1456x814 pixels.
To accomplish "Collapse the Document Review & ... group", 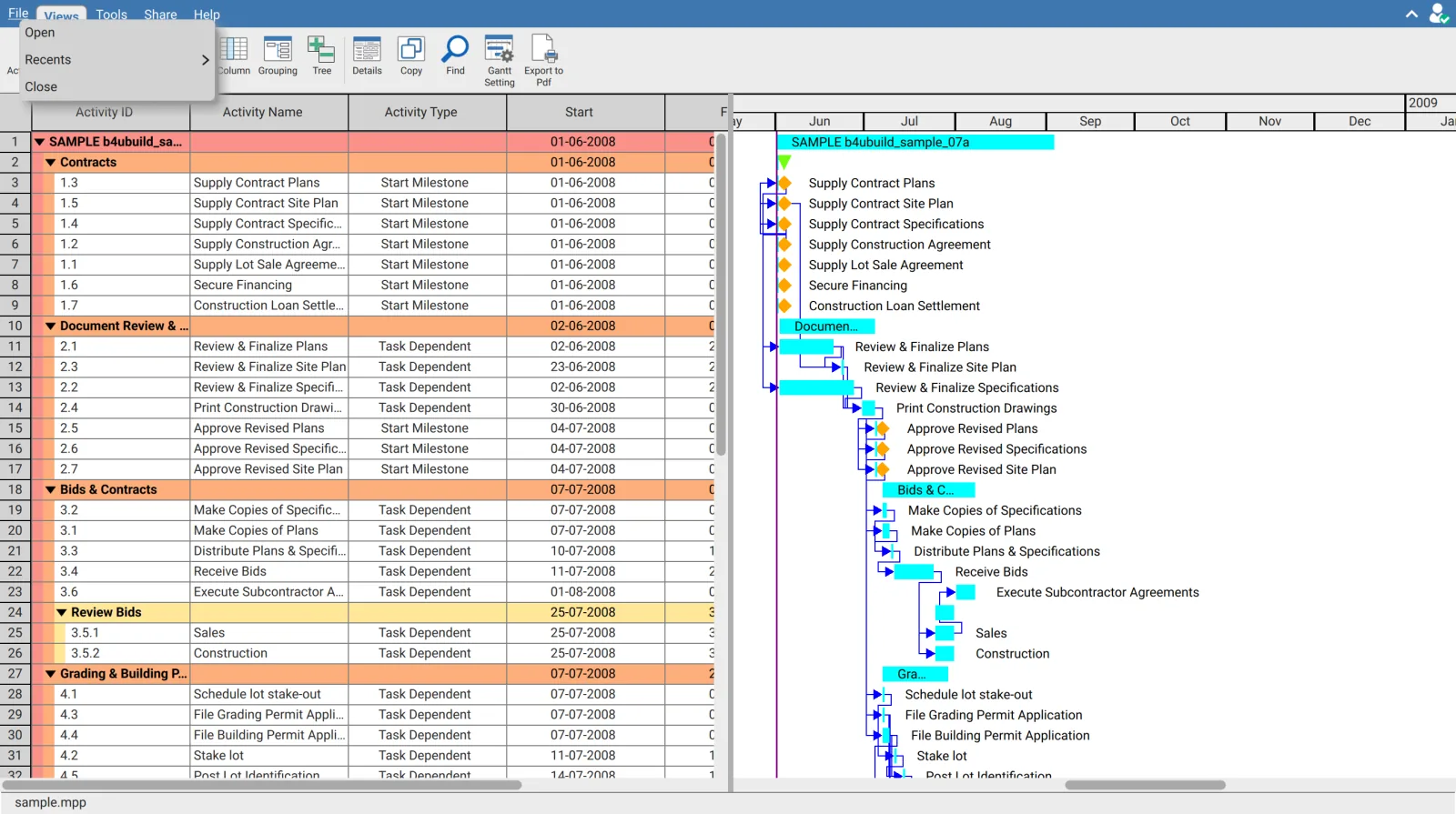I will click(51, 326).
